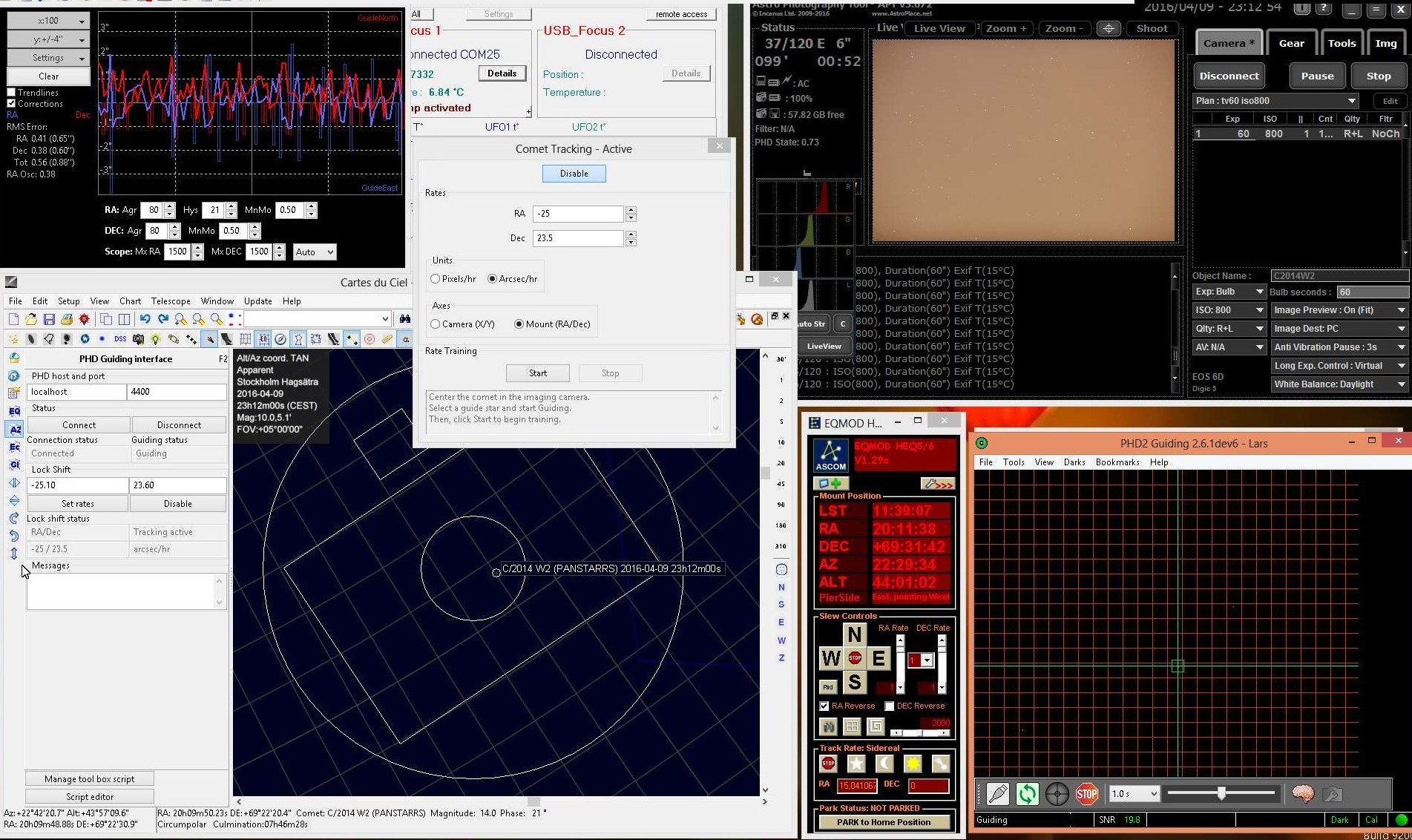Click the DSS toolbar icon in Cartes du Ciel
This screenshot has width=1412, height=840.
(120, 339)
